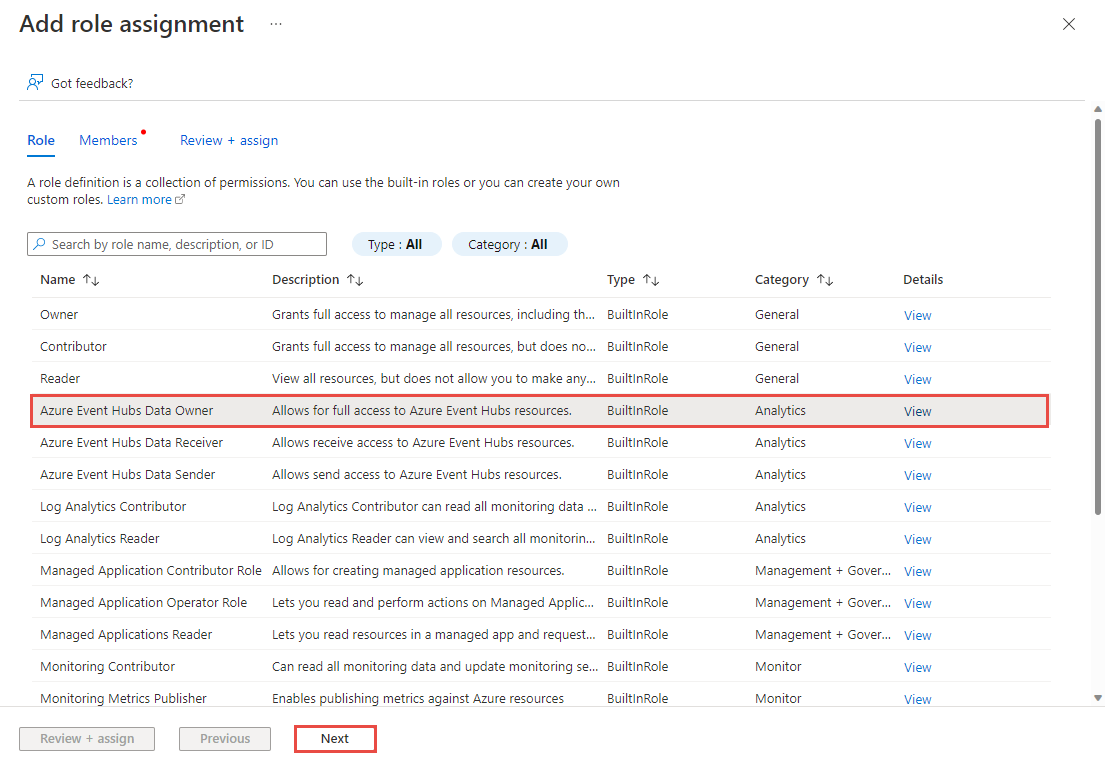This screenshot has height=776, width=1105.
Task: Click the search magnifier icon
Action: click(x=39, y=244)
